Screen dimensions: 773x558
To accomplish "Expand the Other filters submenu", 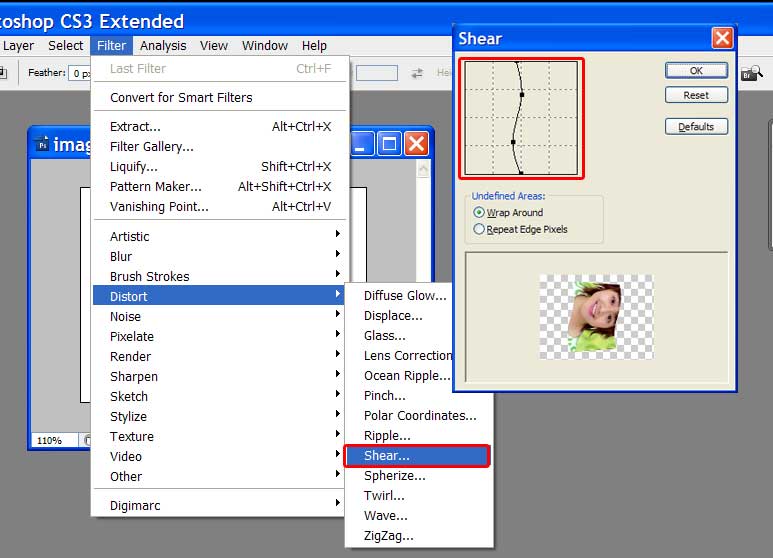I will pos(220,477).
